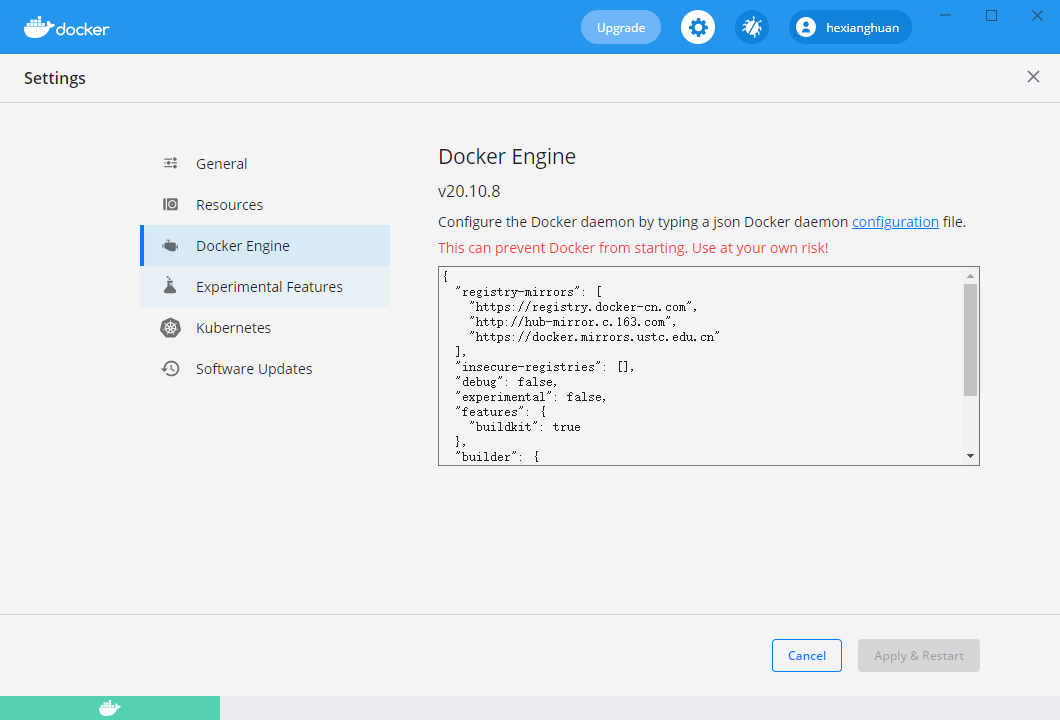Click the "experimental": false line
Screen dimensions: 1060x720
pos(531,397)
